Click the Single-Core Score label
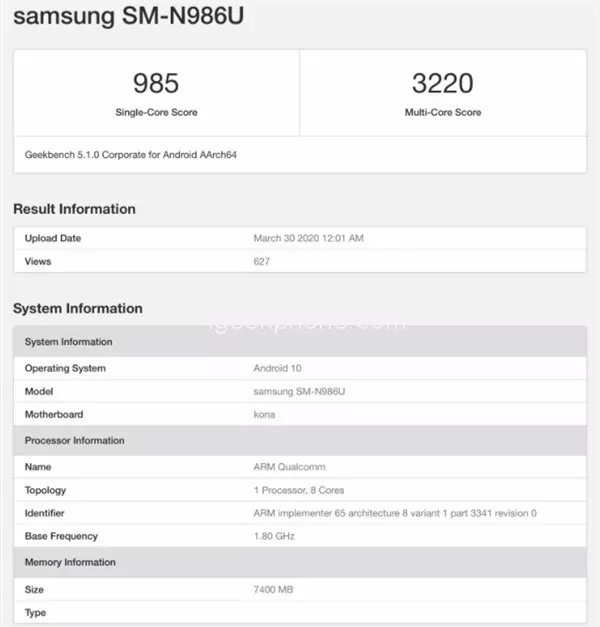 [156, 112]
